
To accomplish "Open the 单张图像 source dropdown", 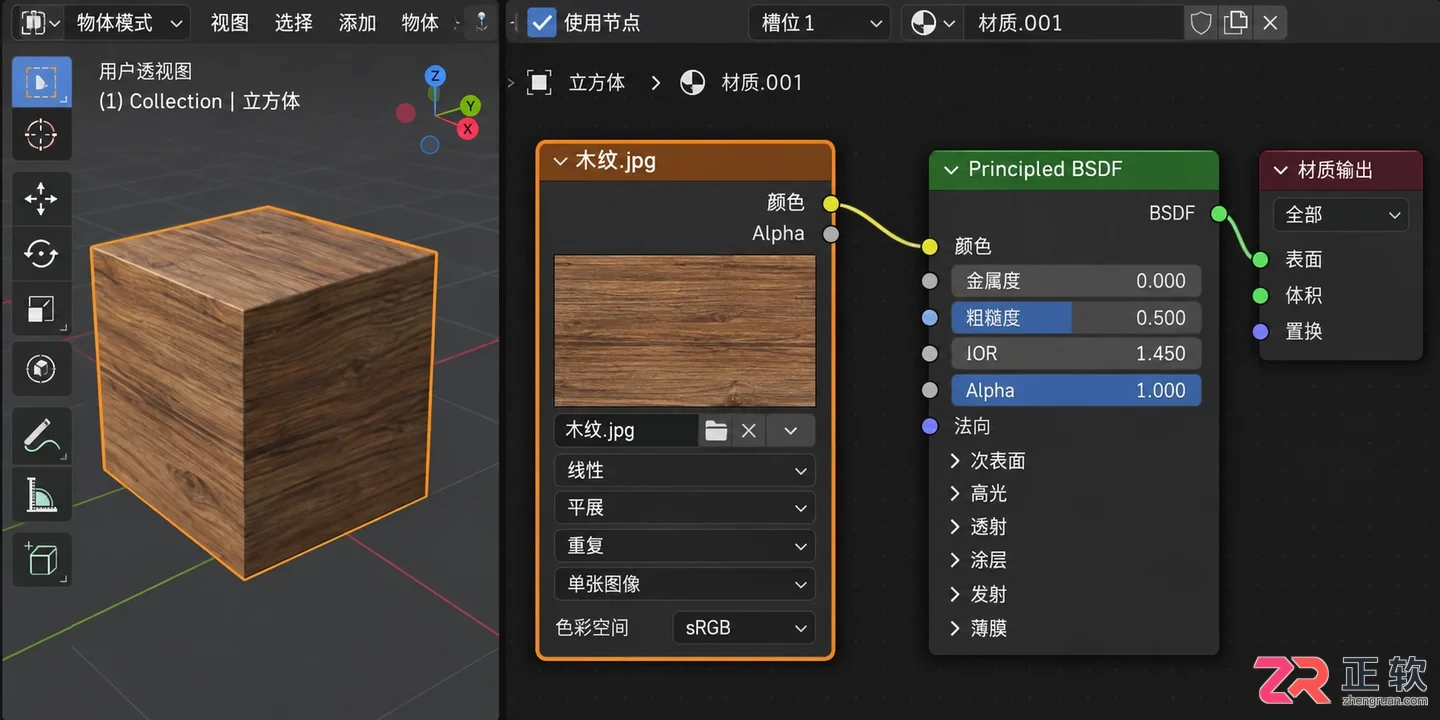I will (685, 584).
